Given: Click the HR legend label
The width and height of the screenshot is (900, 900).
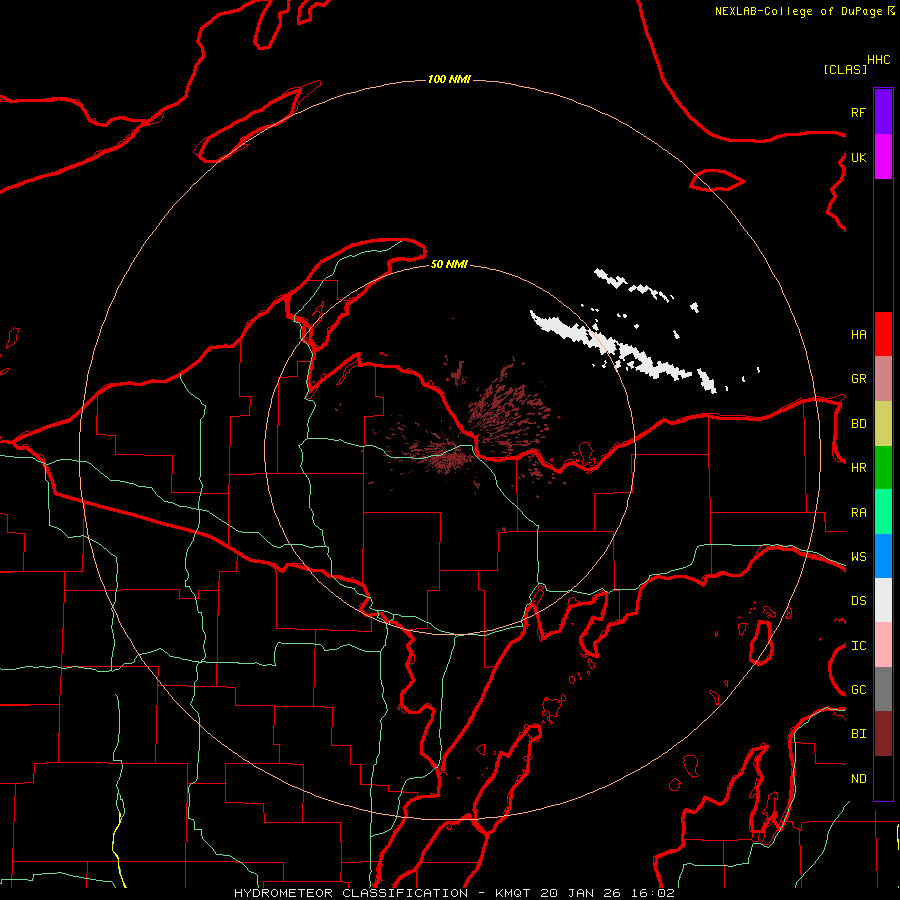Looking at the screenshot, I should pos(858,468).
